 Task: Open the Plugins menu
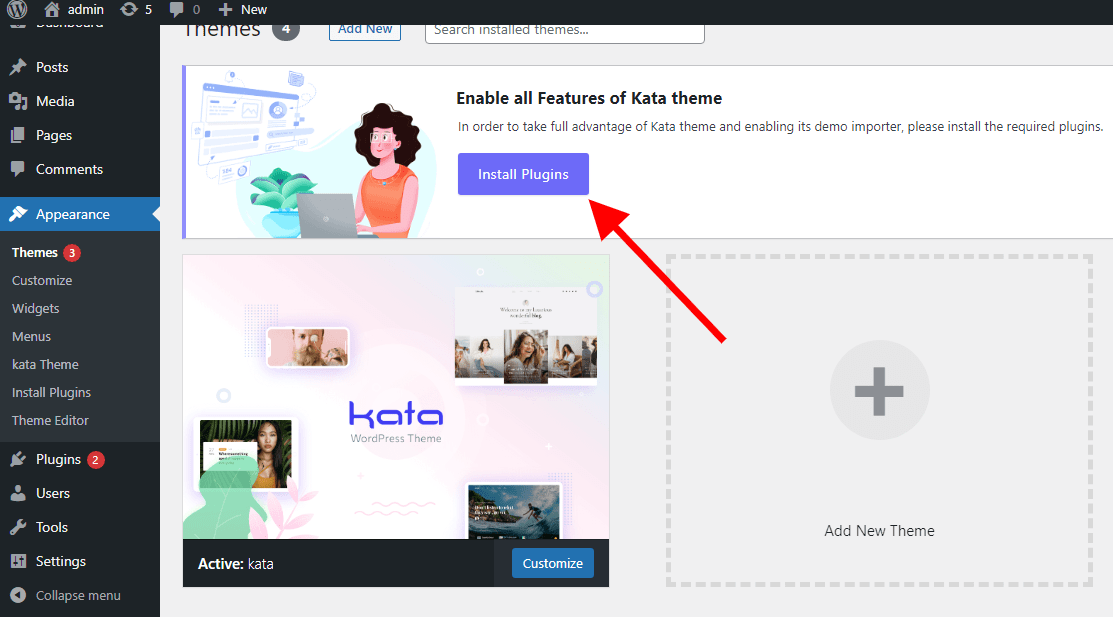click(80, 459)
